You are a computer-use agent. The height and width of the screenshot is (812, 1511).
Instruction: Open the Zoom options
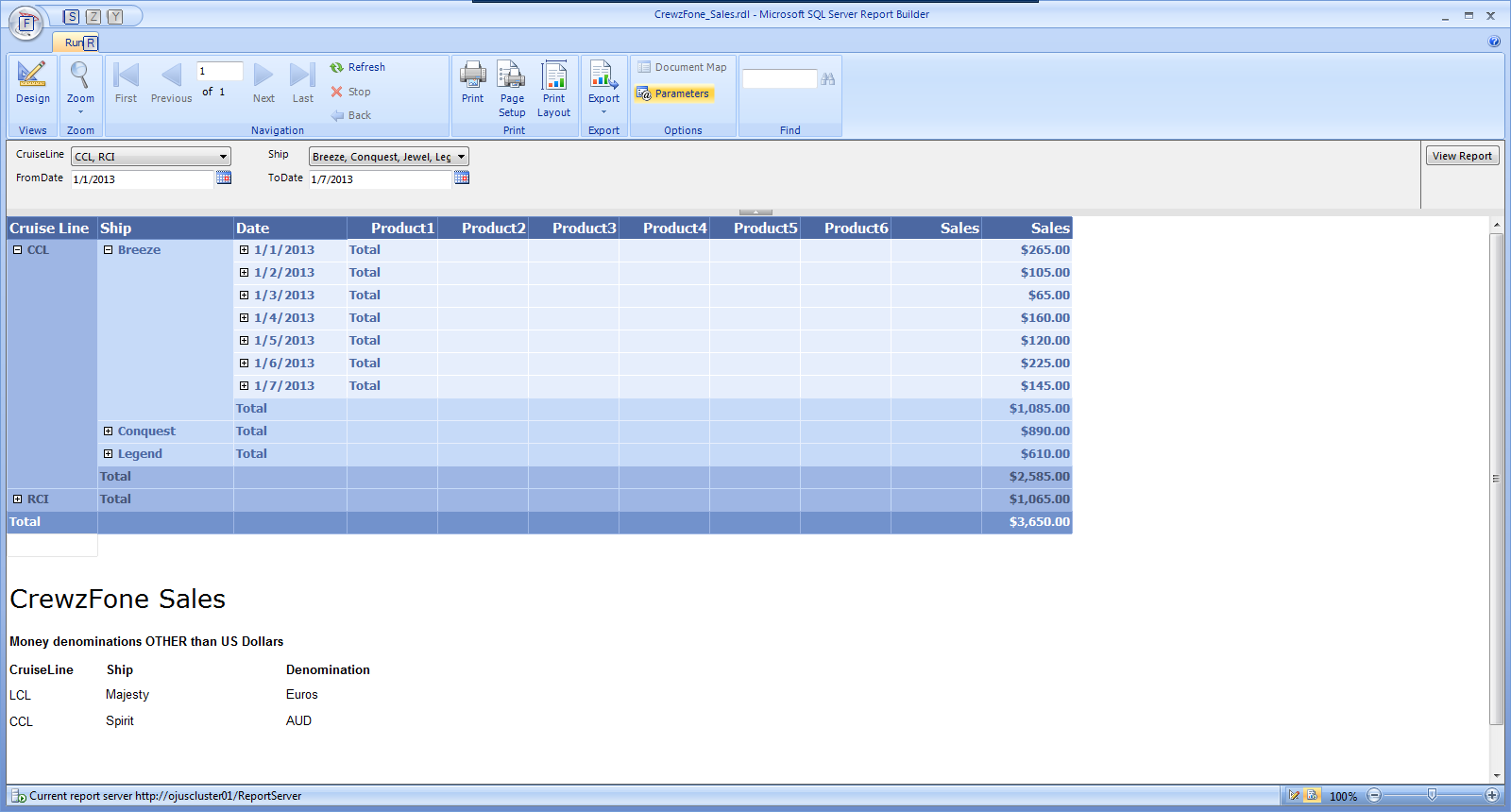pyautogui.click(x=80, y=87)
